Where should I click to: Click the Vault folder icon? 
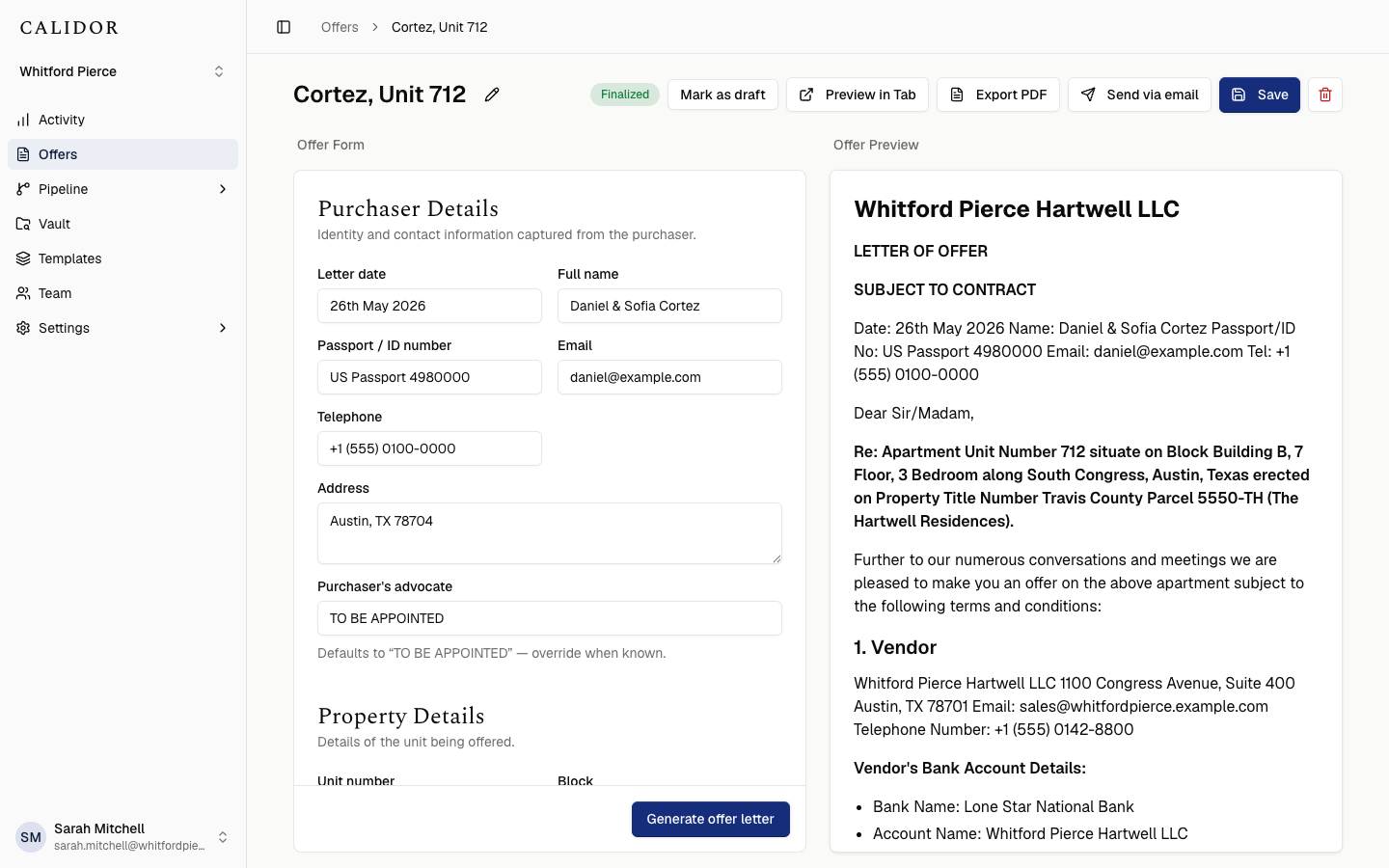tap(23, 224)
